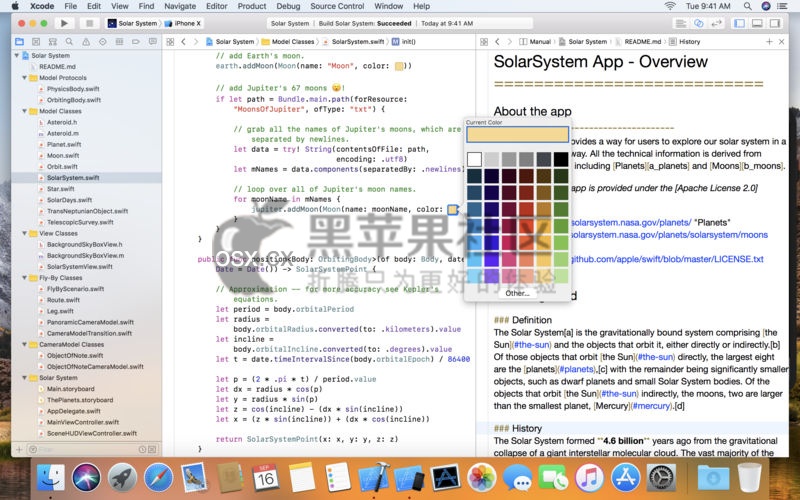Click Model Classes in the jump bar
This screenshot has width=800, height=500.
288,42
